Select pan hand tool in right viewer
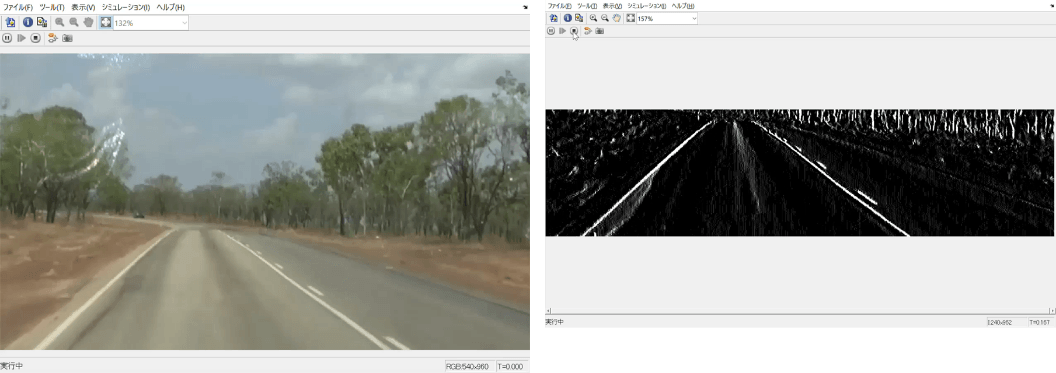The width and height of the screenshot is (1056, 373). [x=616, y=18]
